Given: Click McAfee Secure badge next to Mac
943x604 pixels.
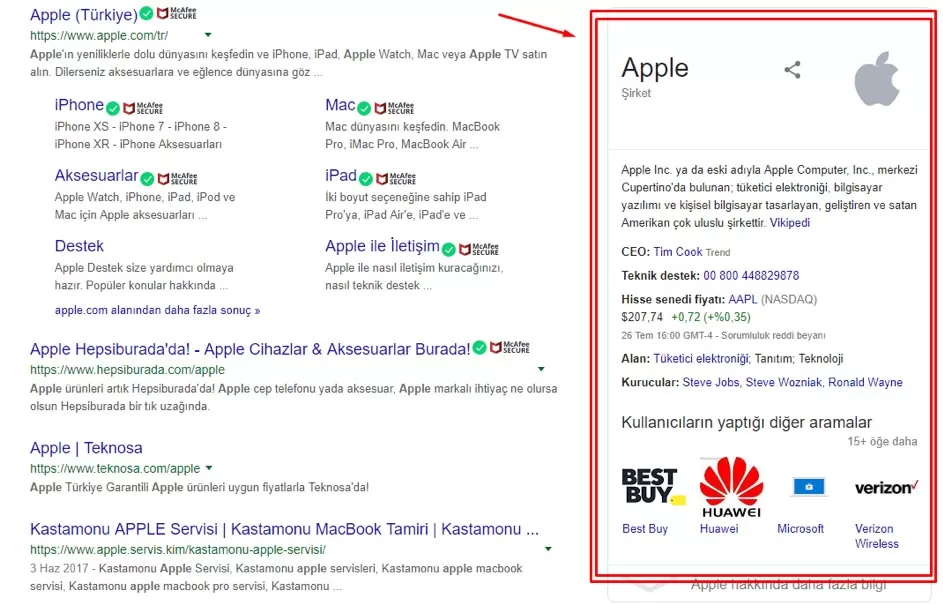Looking at the screenshot, I should 395,108.
